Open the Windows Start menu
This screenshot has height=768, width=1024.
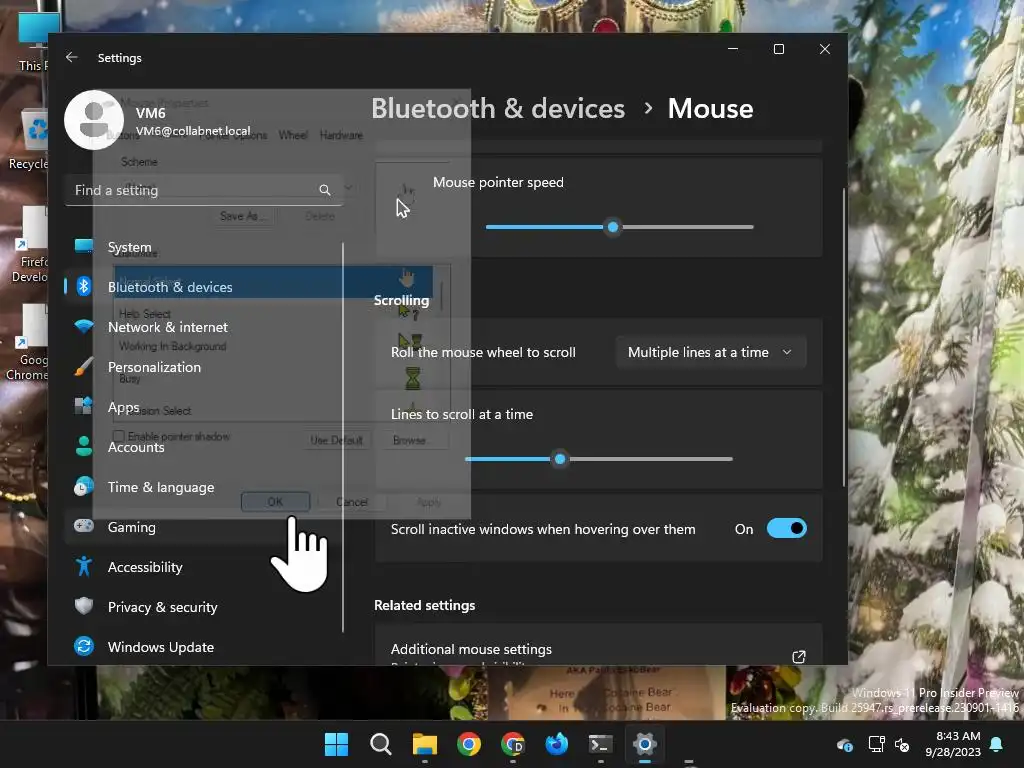point(336,744)
